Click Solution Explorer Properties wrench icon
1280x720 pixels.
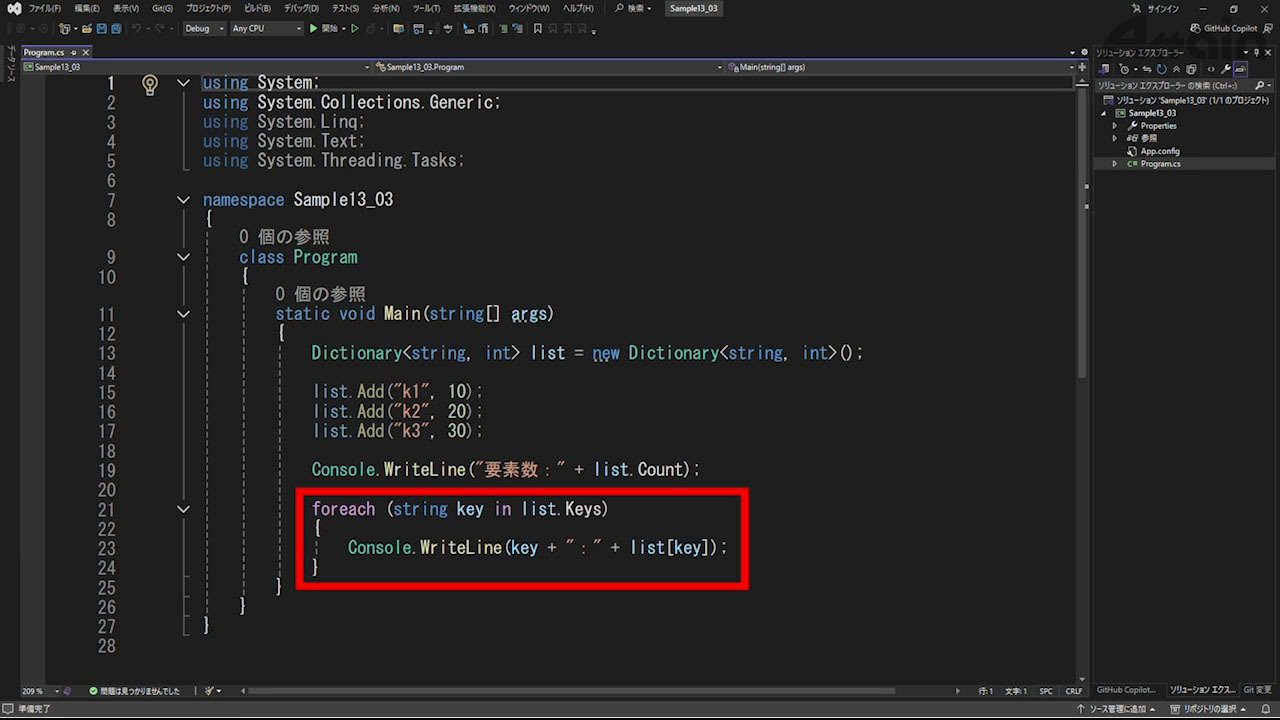[x=1226, y=69]
